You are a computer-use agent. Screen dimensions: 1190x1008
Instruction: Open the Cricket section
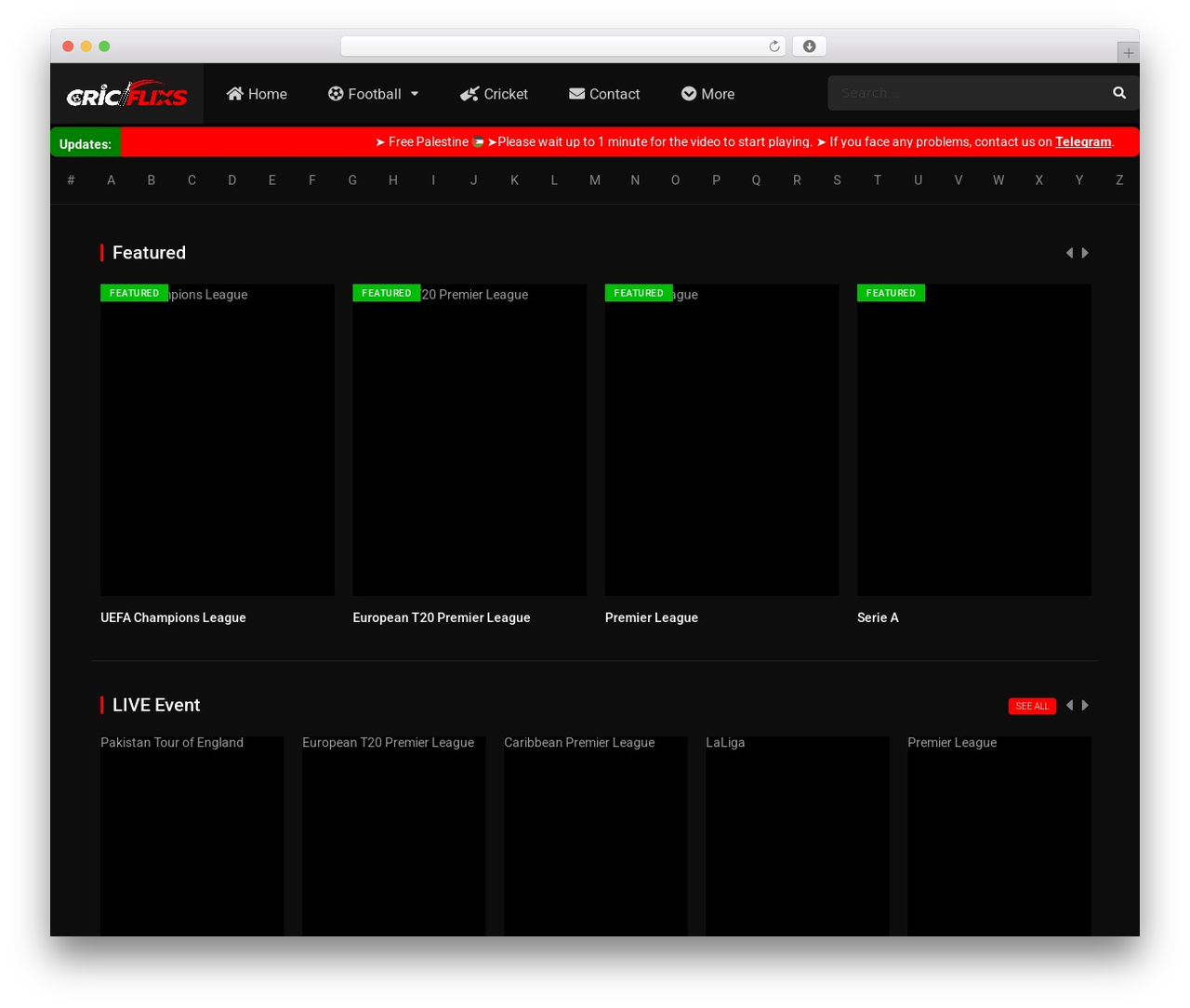point(494,94)
